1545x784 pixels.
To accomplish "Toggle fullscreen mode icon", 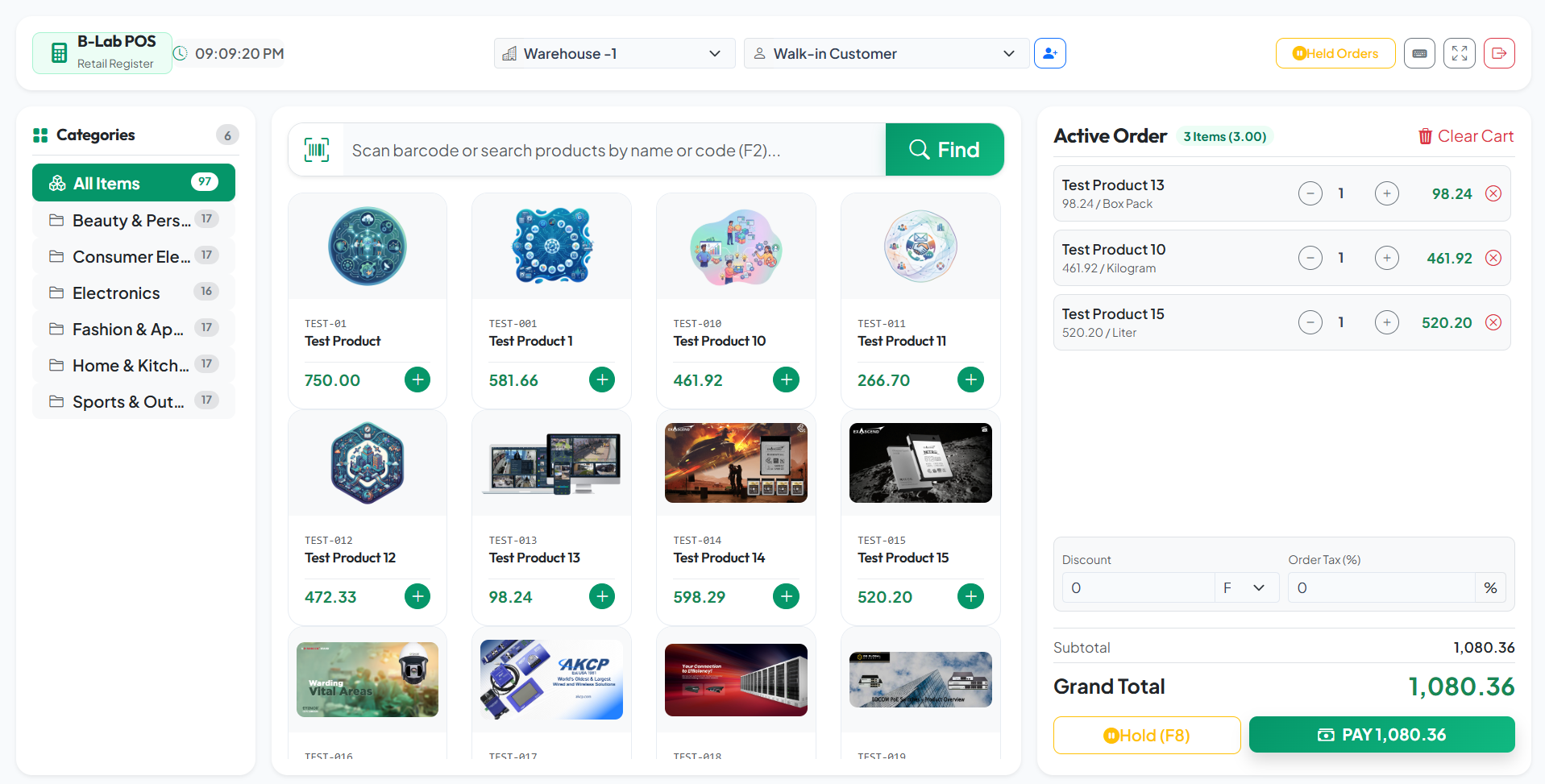I will point(1460,53).
